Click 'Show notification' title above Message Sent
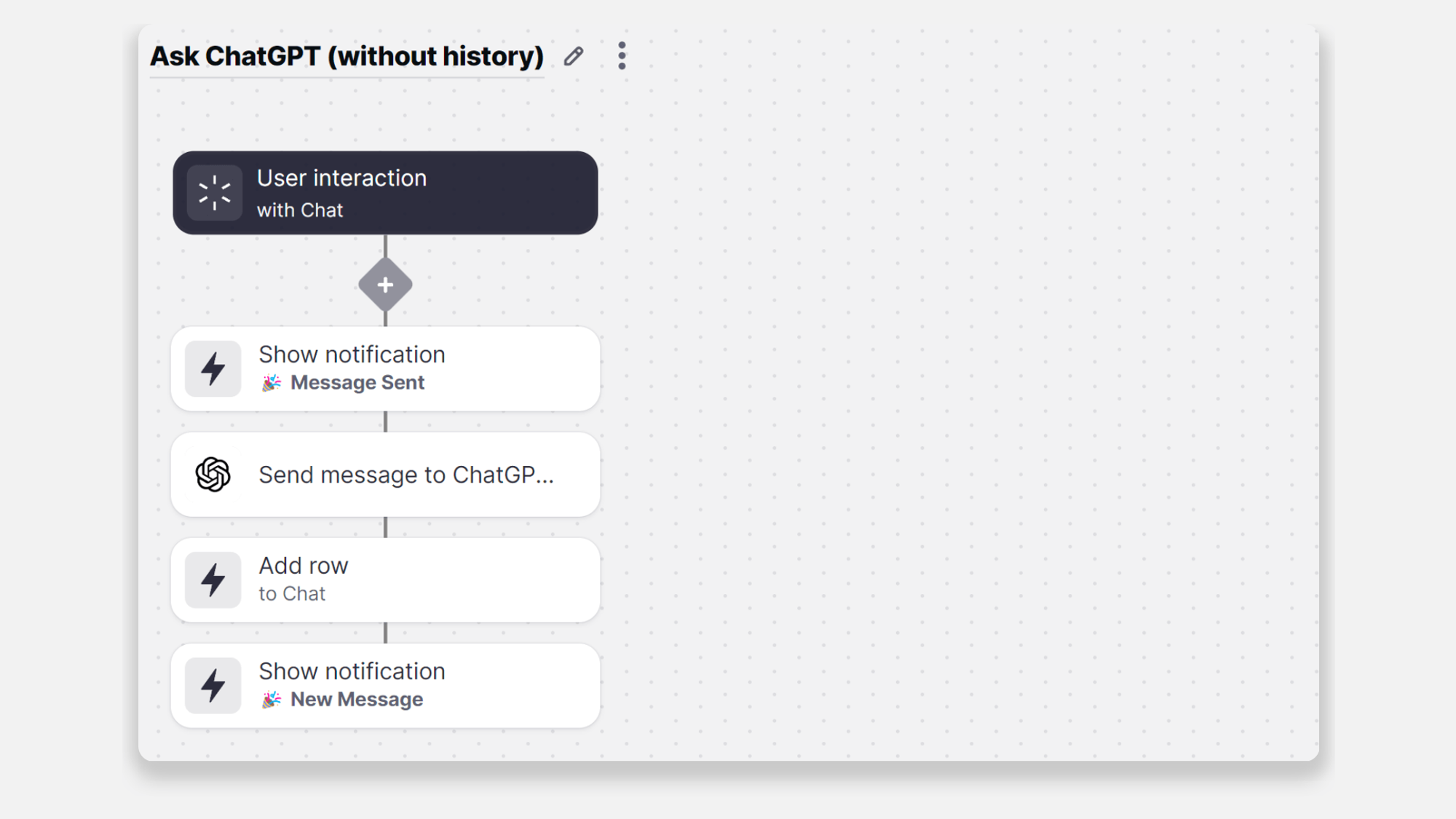The image size is (1456, 819). [x=352, y=355]
